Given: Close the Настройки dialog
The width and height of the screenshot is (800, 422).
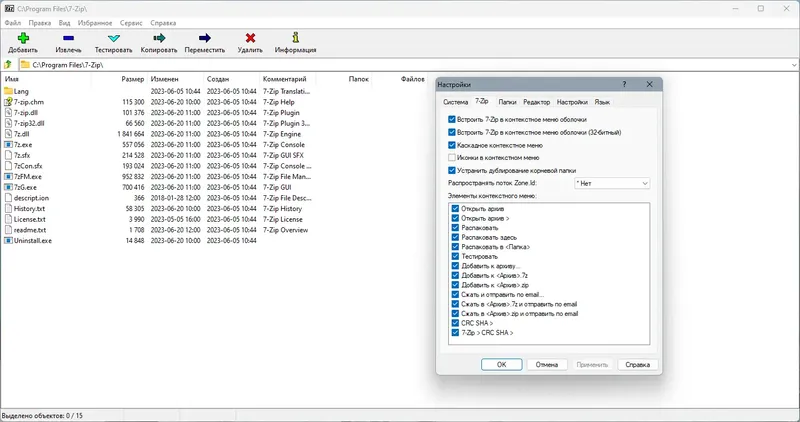Looking at the screenshot, I should (649, 84).
